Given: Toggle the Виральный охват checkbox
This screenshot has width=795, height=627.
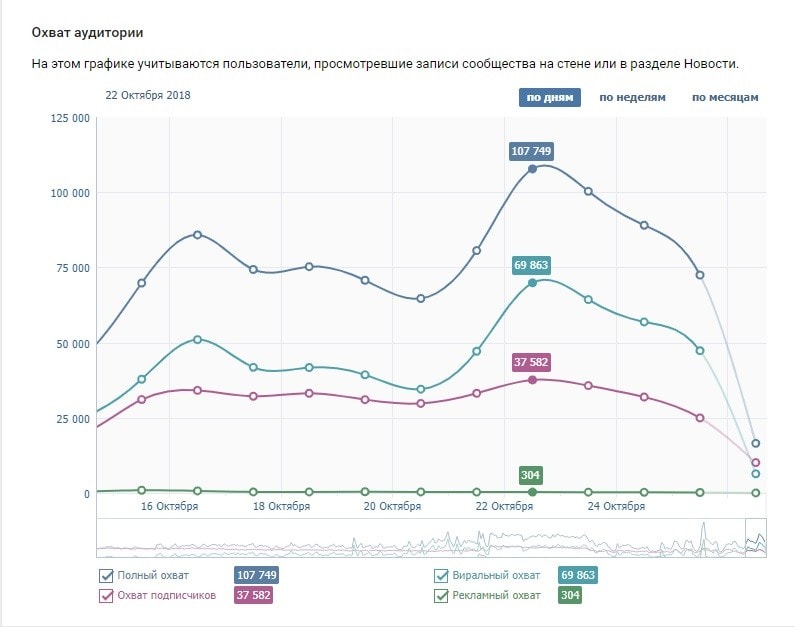Looking at the screenshot, I should 441,575.
